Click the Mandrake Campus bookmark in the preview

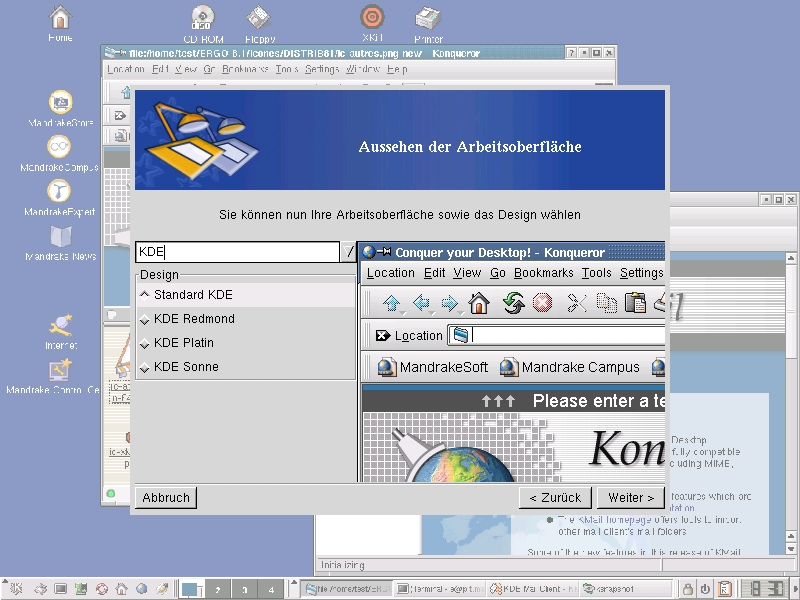(569, 367)
